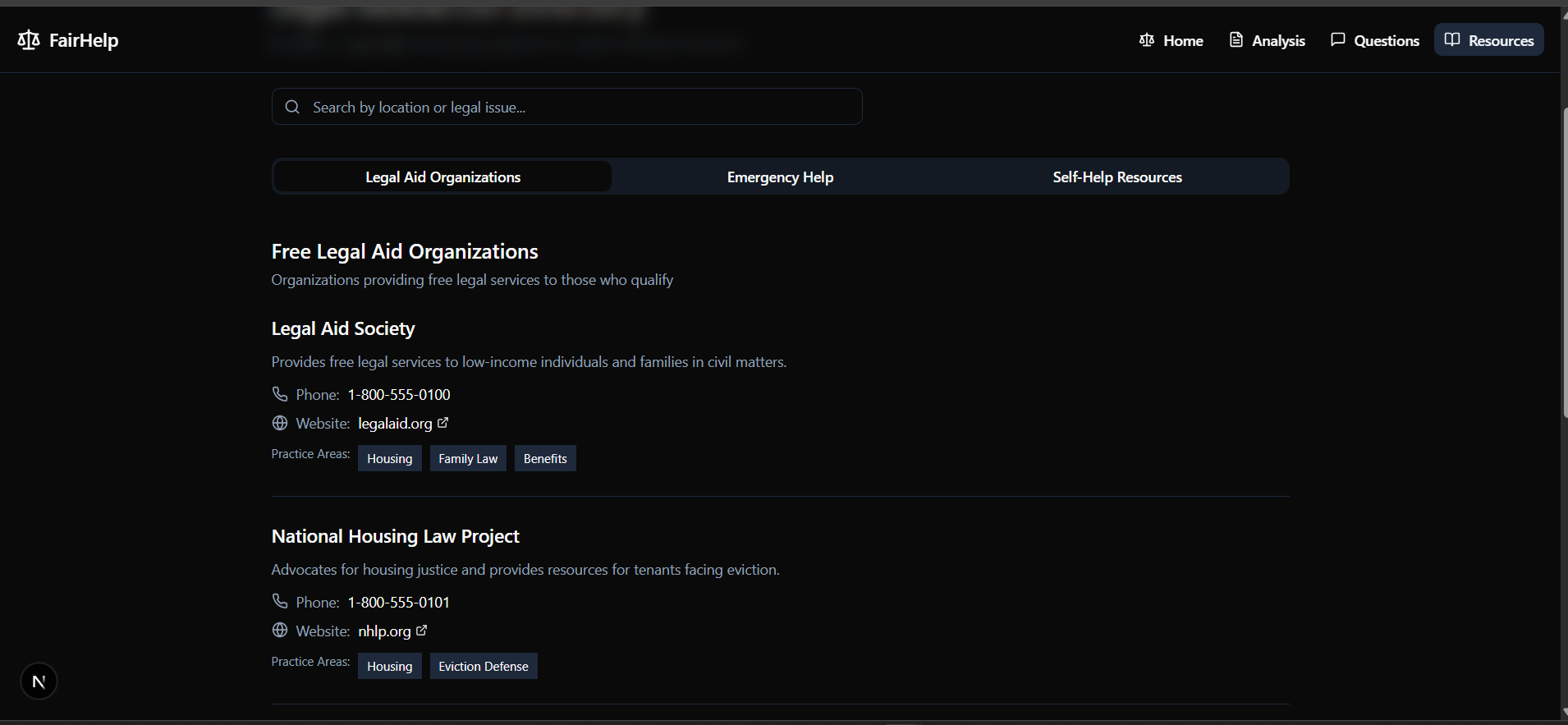The width and height of the screenshot is (1568, 725).
Task: Click external link icon next to nhlp.org
Action: pos(422,630)
